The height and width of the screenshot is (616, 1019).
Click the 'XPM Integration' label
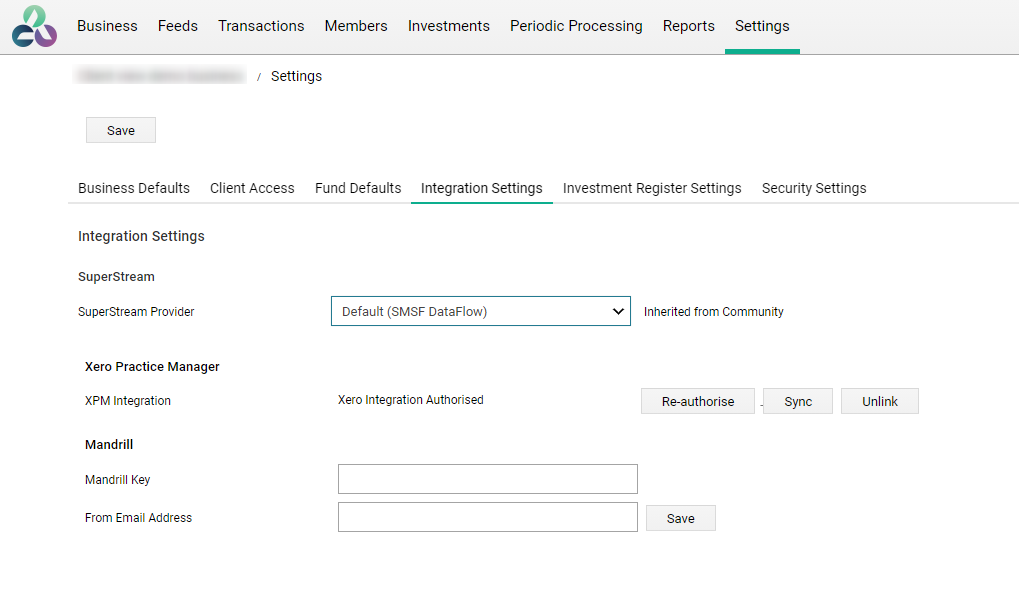click(127, 401)
